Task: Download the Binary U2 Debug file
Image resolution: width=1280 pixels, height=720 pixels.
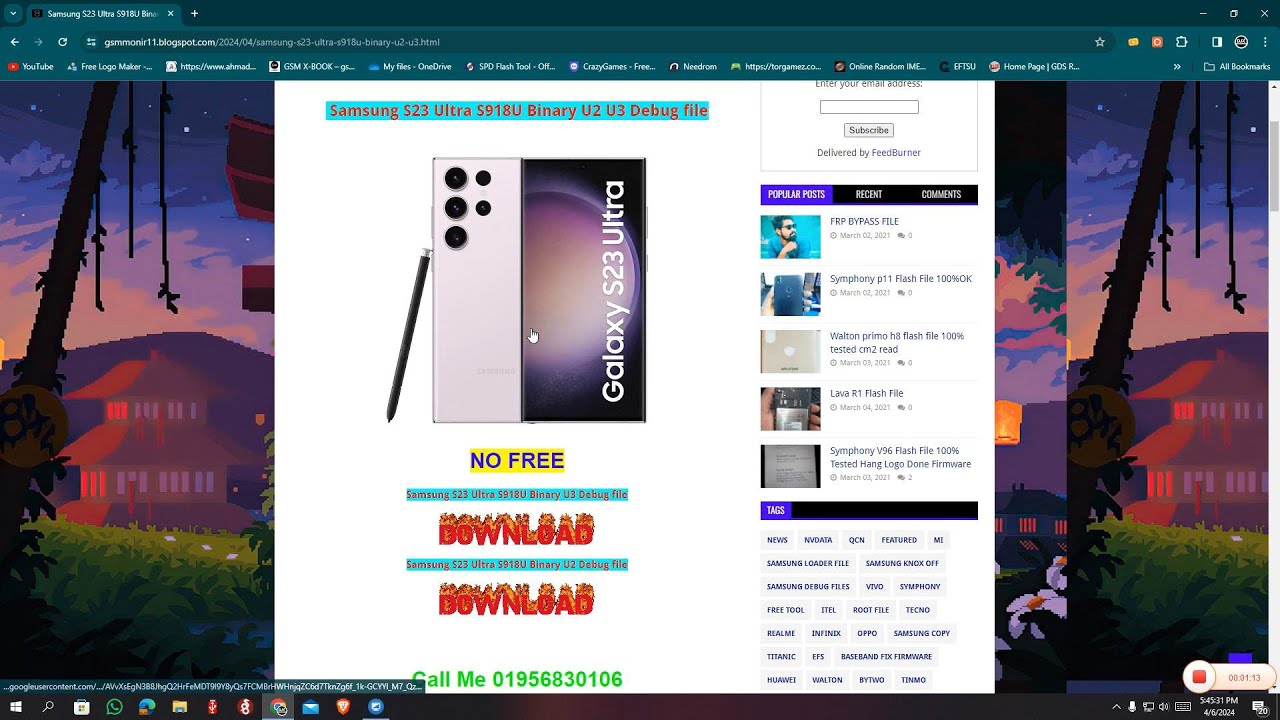Action: (517, 599)
